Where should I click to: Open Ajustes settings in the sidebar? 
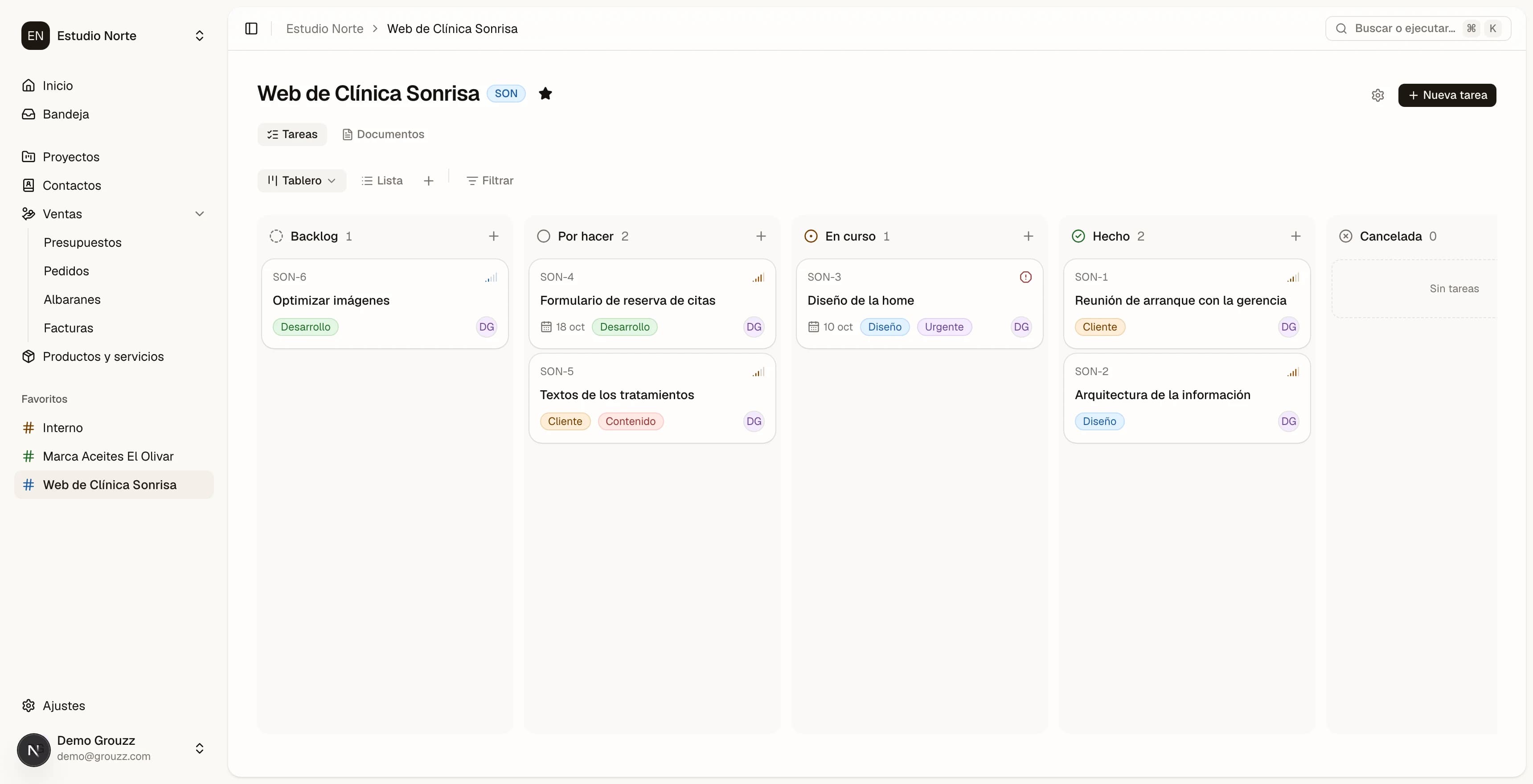coord(113,706)
